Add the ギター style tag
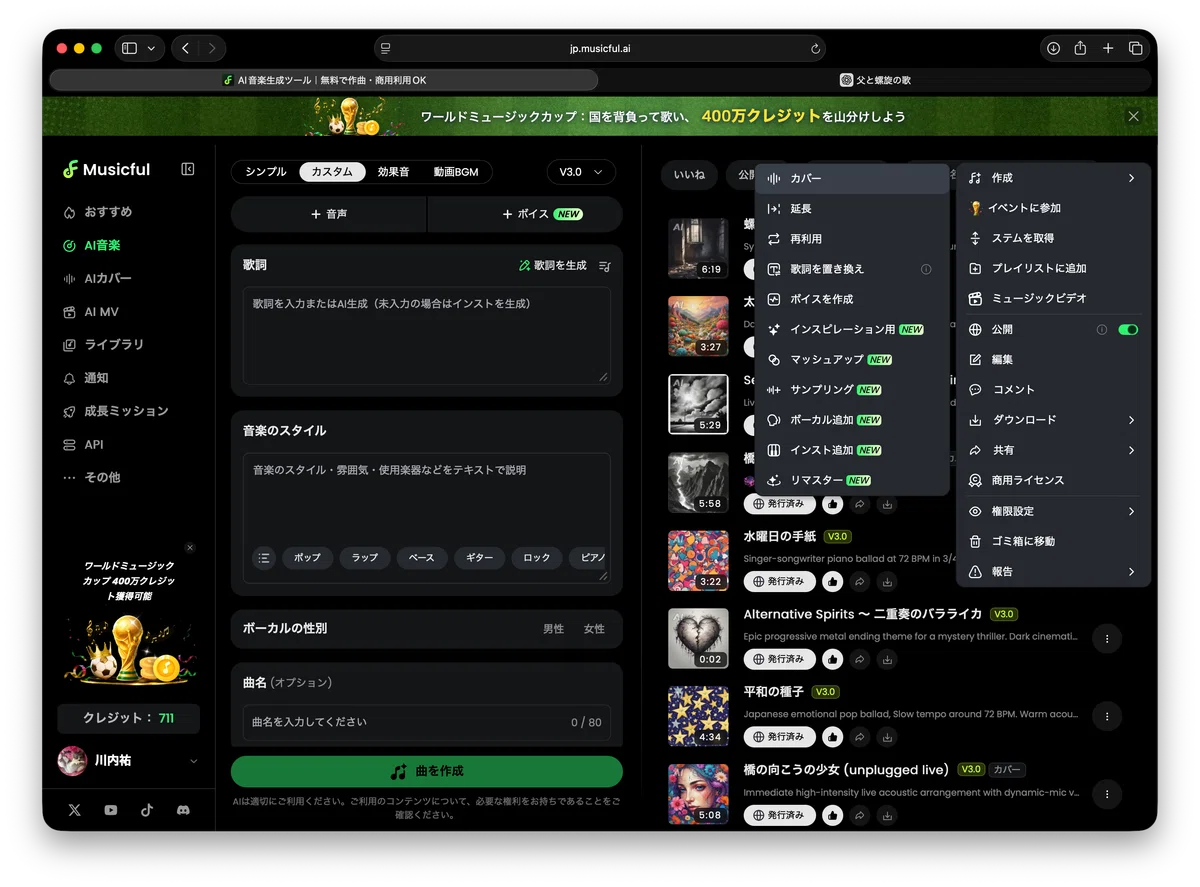The width and height of the screenshot is (1200, 887). pyautogui.click(x=479, y=558)
